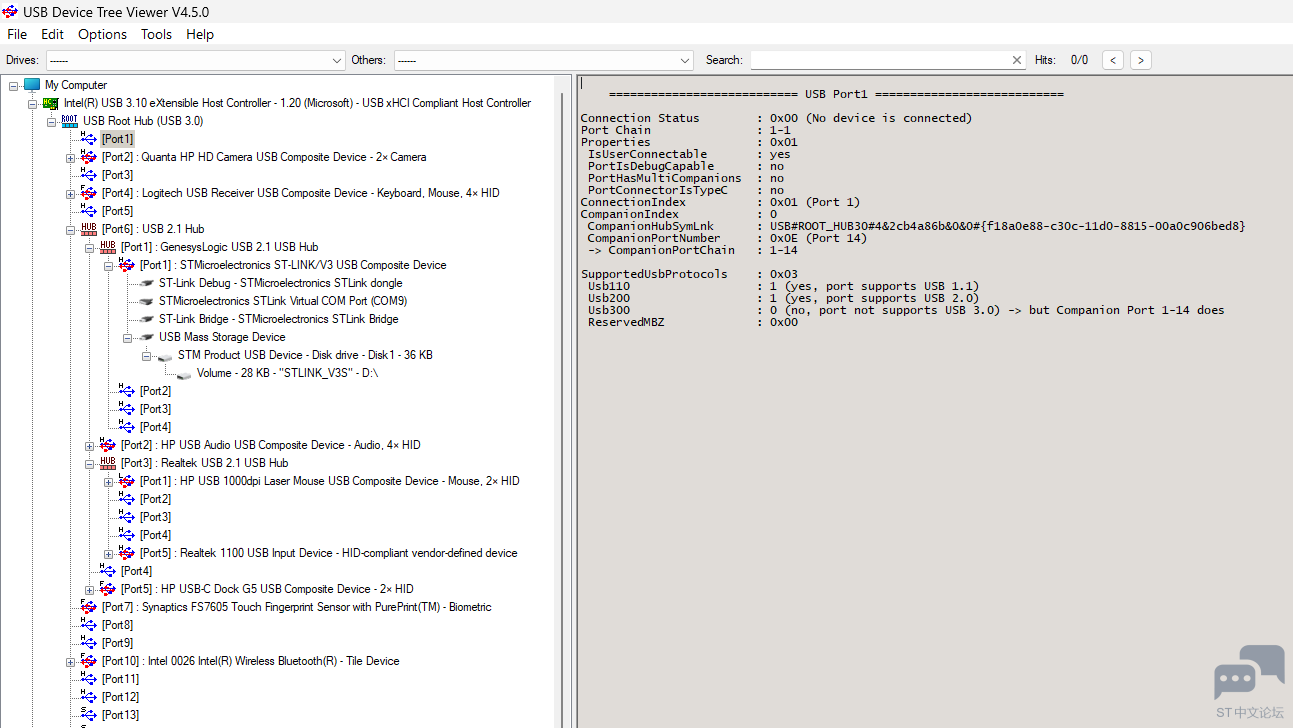The height and width of the screenshot is (728, 1293).
Task: Click the ST-Link Bridge device icon
Action: tap(146, 319)
